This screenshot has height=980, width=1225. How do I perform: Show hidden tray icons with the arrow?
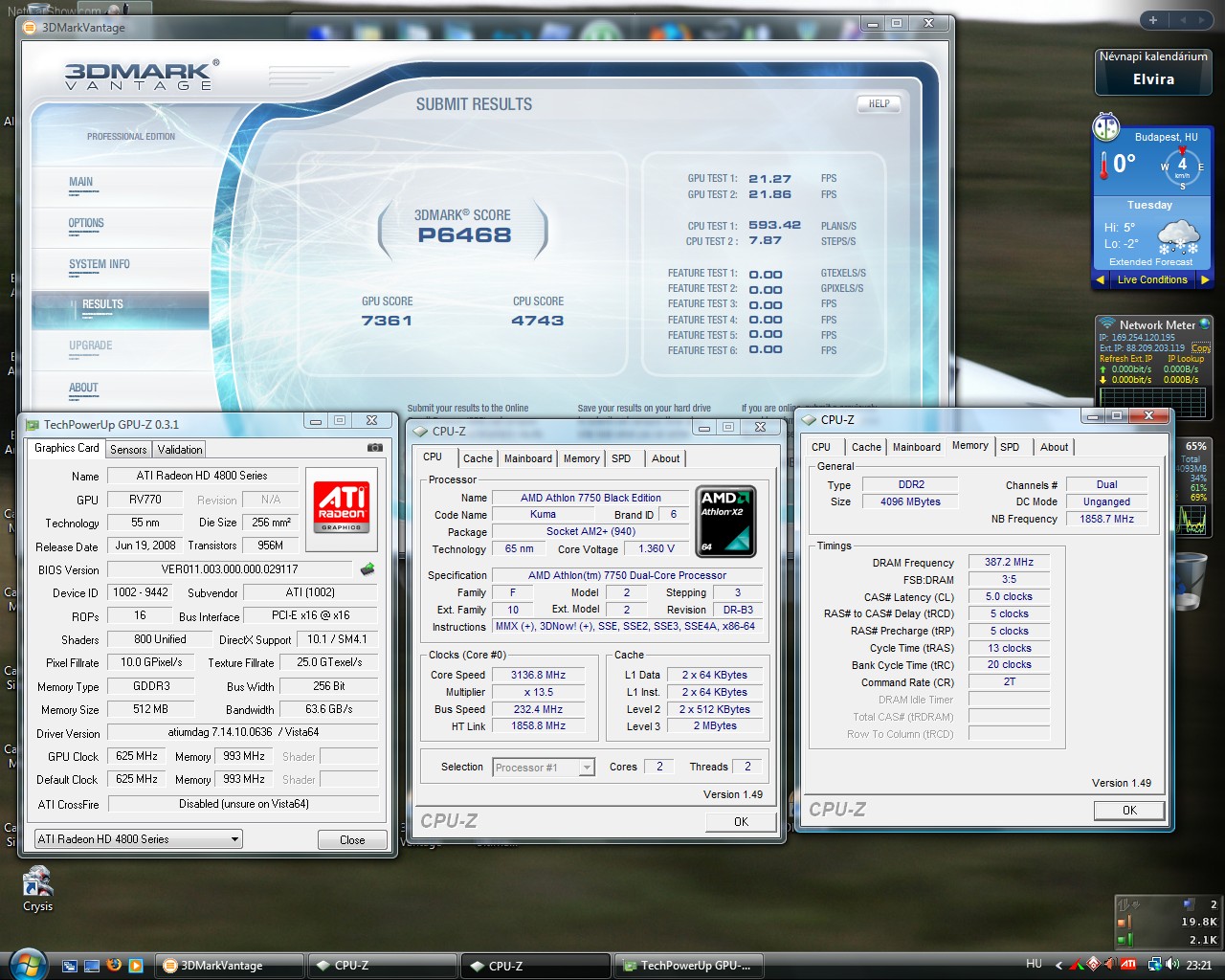coord(1058,965)
